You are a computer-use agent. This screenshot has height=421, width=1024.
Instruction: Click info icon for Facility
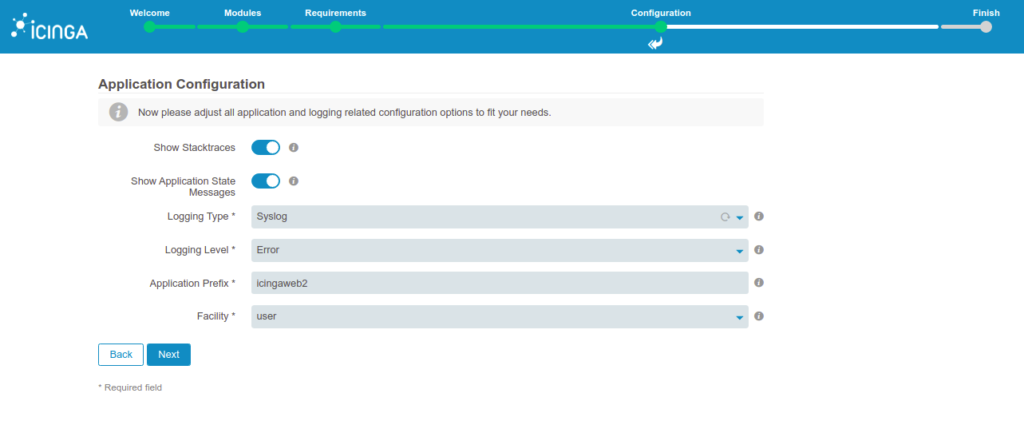pos(759,316)
